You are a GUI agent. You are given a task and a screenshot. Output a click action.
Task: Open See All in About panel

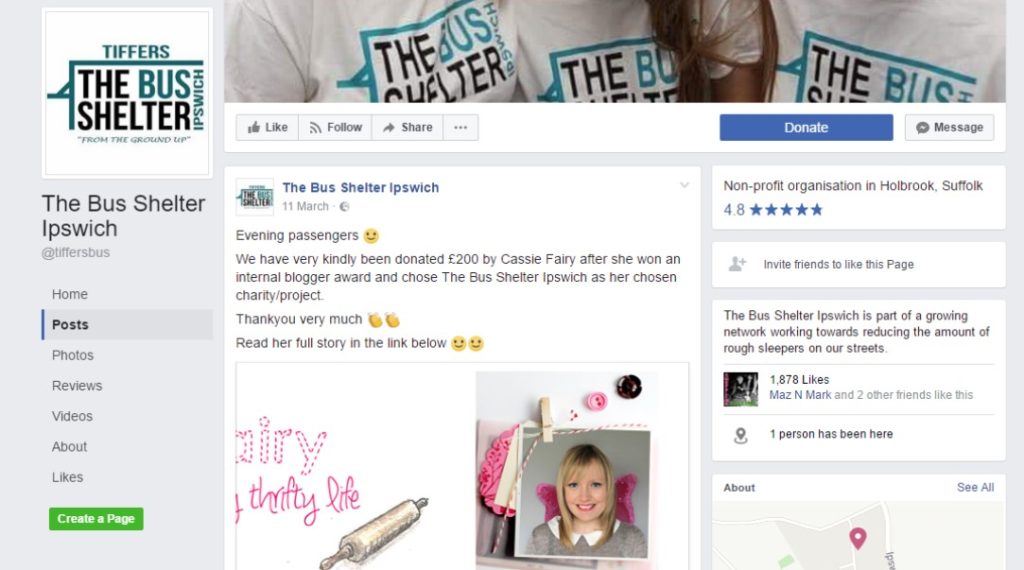pos(975,487)
